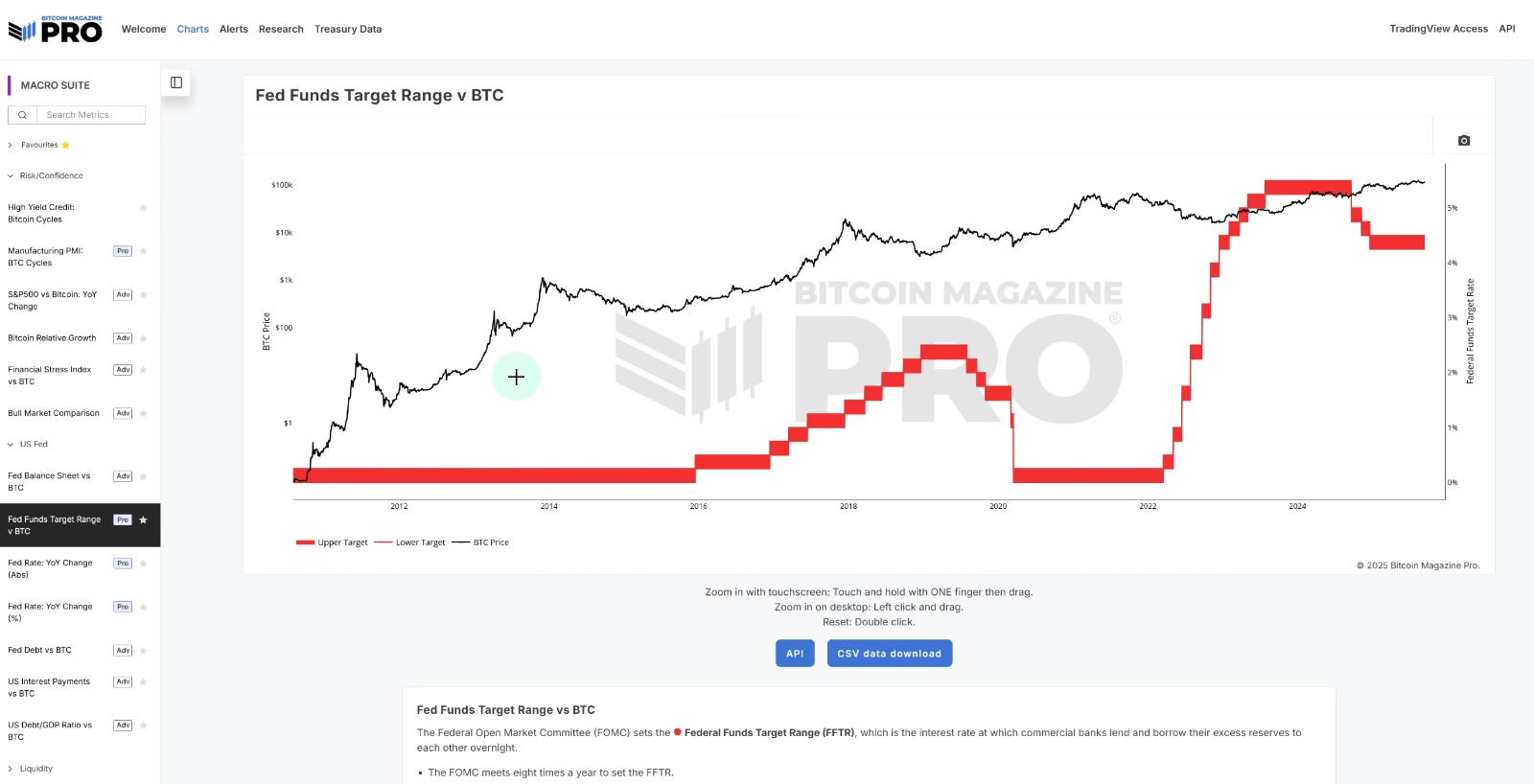The image size is (1534, 784).
Task: Unfavourite the Fed Funds Target Range star
Action: coord(143,520)
